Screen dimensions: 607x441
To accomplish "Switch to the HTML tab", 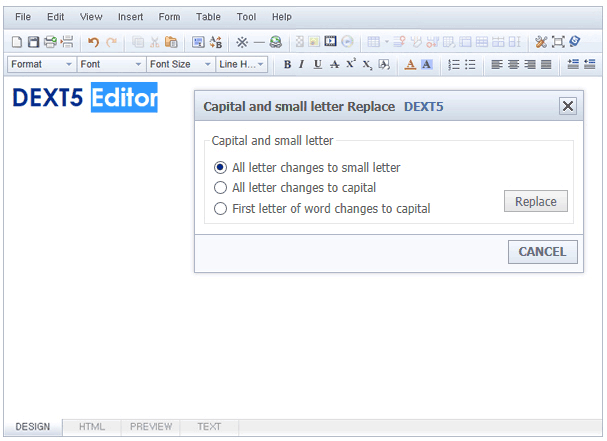I will pyautogui.click(x=92, y=427).
